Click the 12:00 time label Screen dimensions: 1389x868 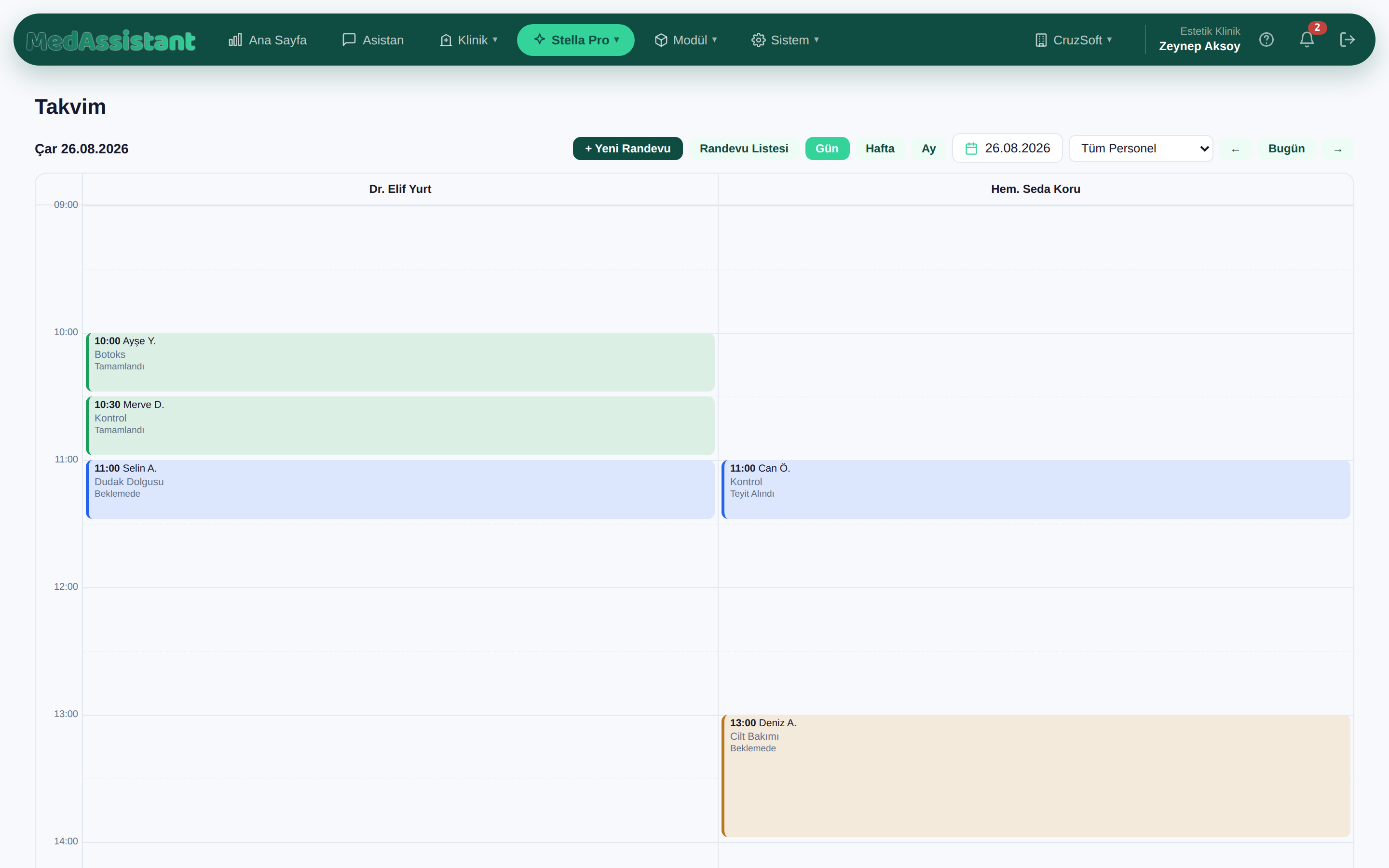coord(66,587)
